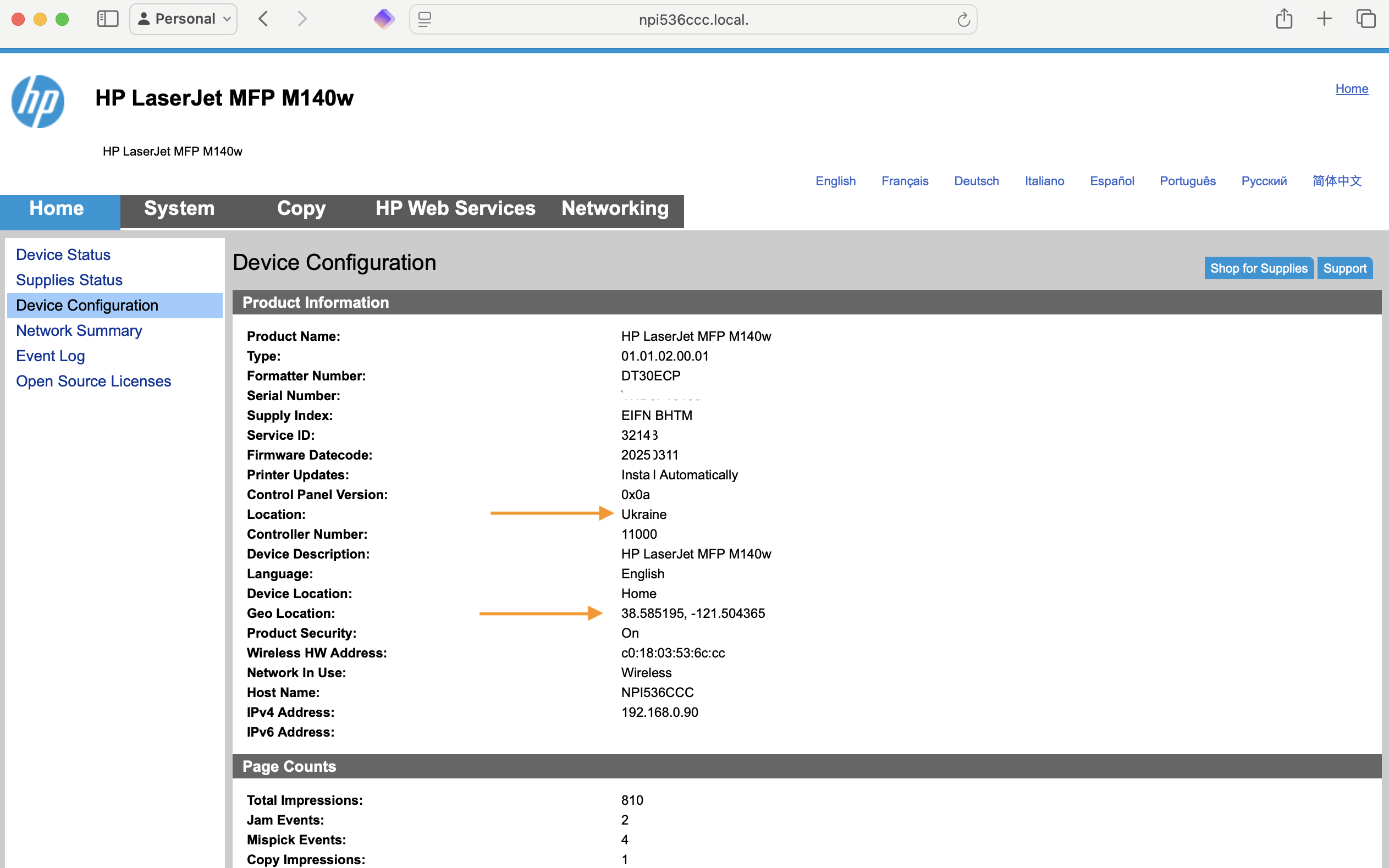Switch language to Español
The height and width of the screenshot is (868, 1389).
[x=1112, y=181]
